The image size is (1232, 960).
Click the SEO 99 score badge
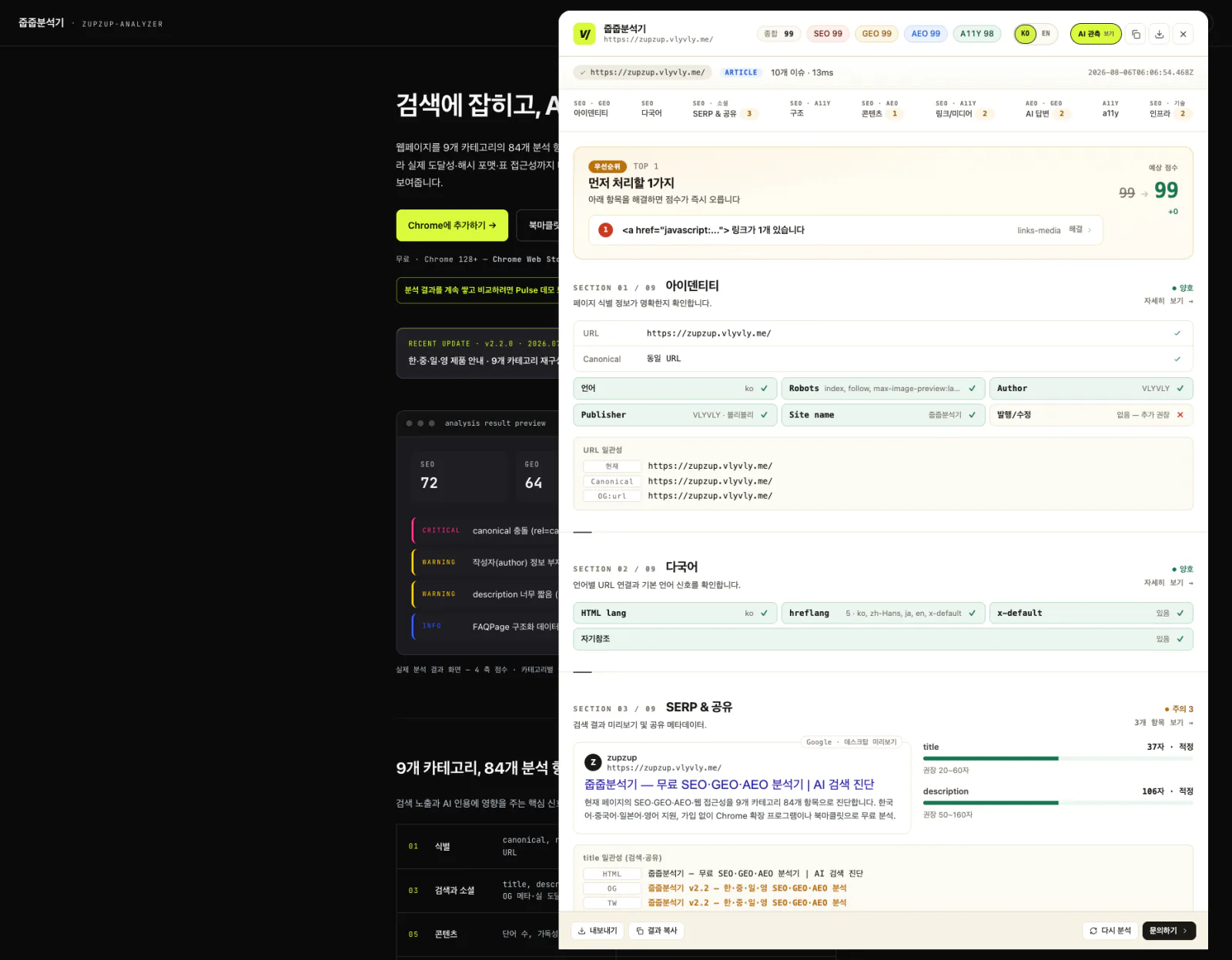[828, 34]
